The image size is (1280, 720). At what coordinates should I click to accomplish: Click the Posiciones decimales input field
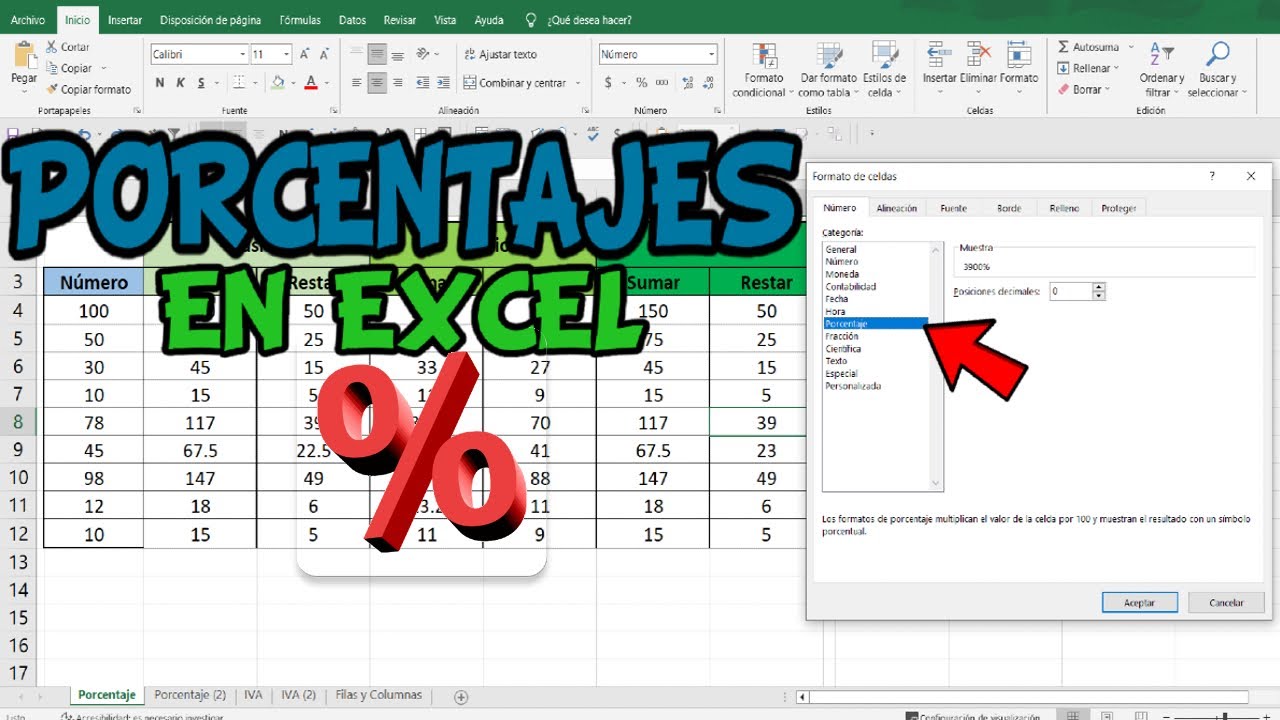click(x=1070, y=291)
